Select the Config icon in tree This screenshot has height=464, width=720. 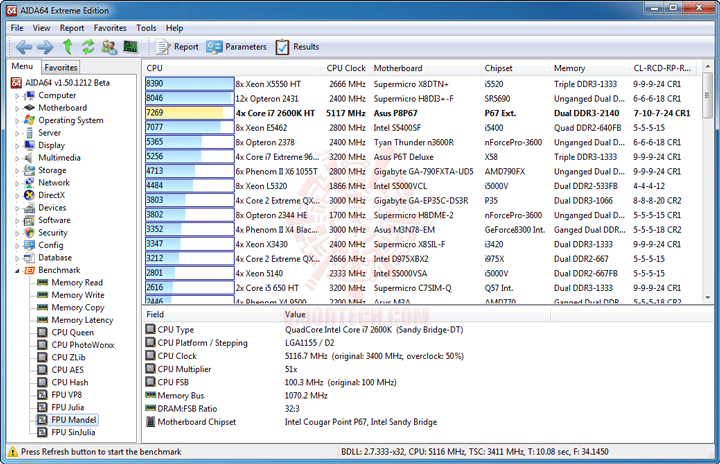click(29, 245)
